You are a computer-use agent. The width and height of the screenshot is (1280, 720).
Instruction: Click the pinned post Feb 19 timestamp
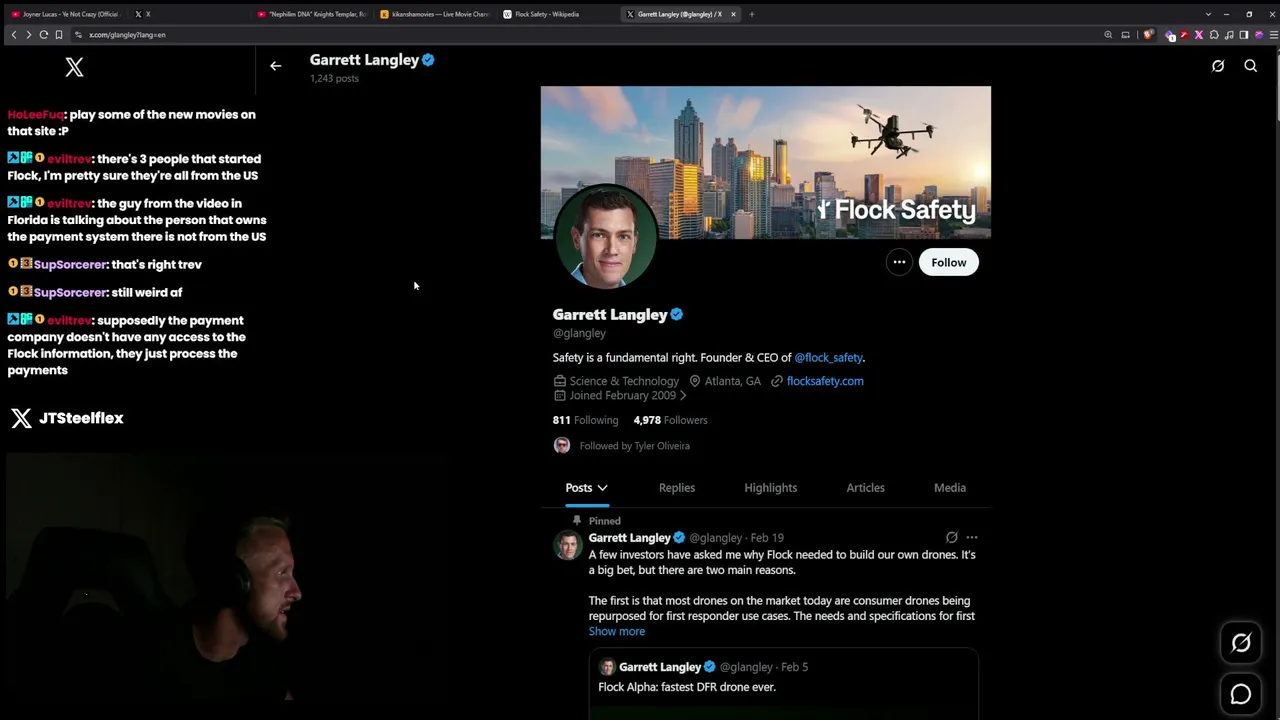pyautogui.click(x=767, y=538)
